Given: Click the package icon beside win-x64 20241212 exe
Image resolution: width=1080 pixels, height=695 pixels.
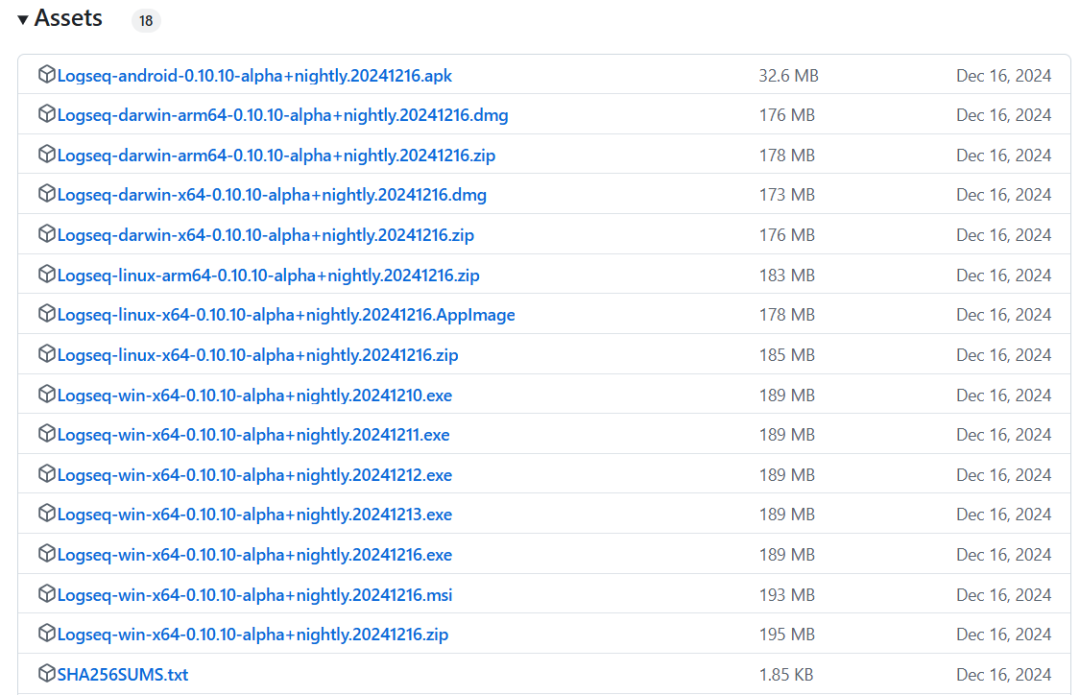Looking at the screenshot, I should point(46,474).
